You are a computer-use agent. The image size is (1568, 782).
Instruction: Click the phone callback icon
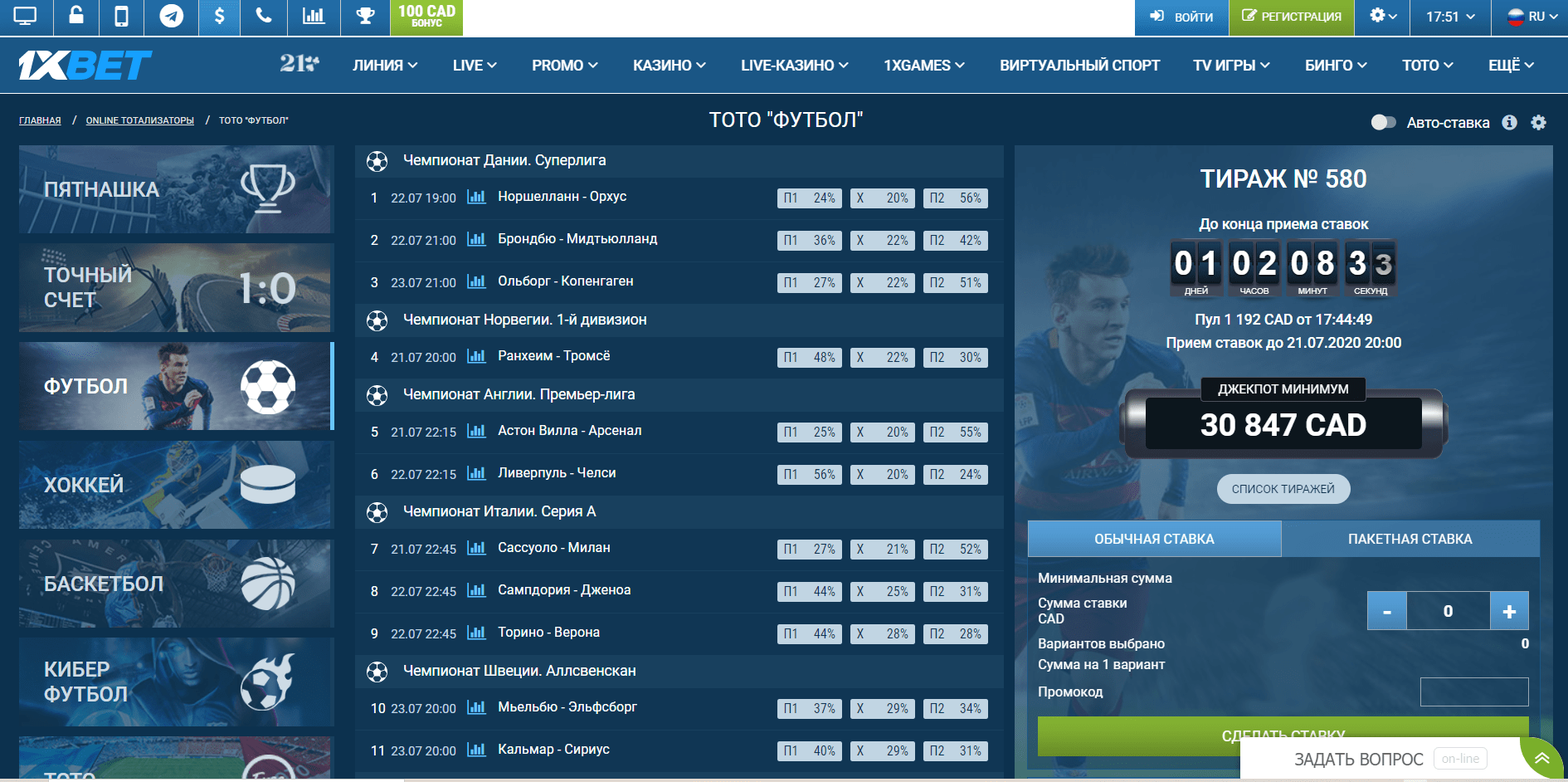click(264, 16)
